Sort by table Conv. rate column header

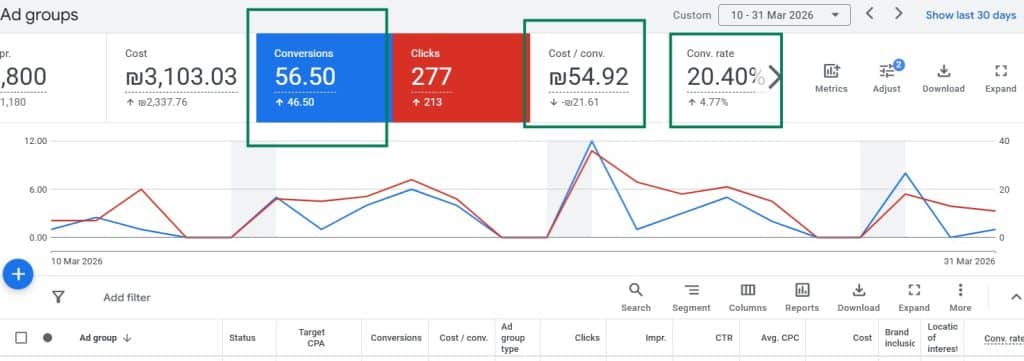click(x=1004, y=338)
